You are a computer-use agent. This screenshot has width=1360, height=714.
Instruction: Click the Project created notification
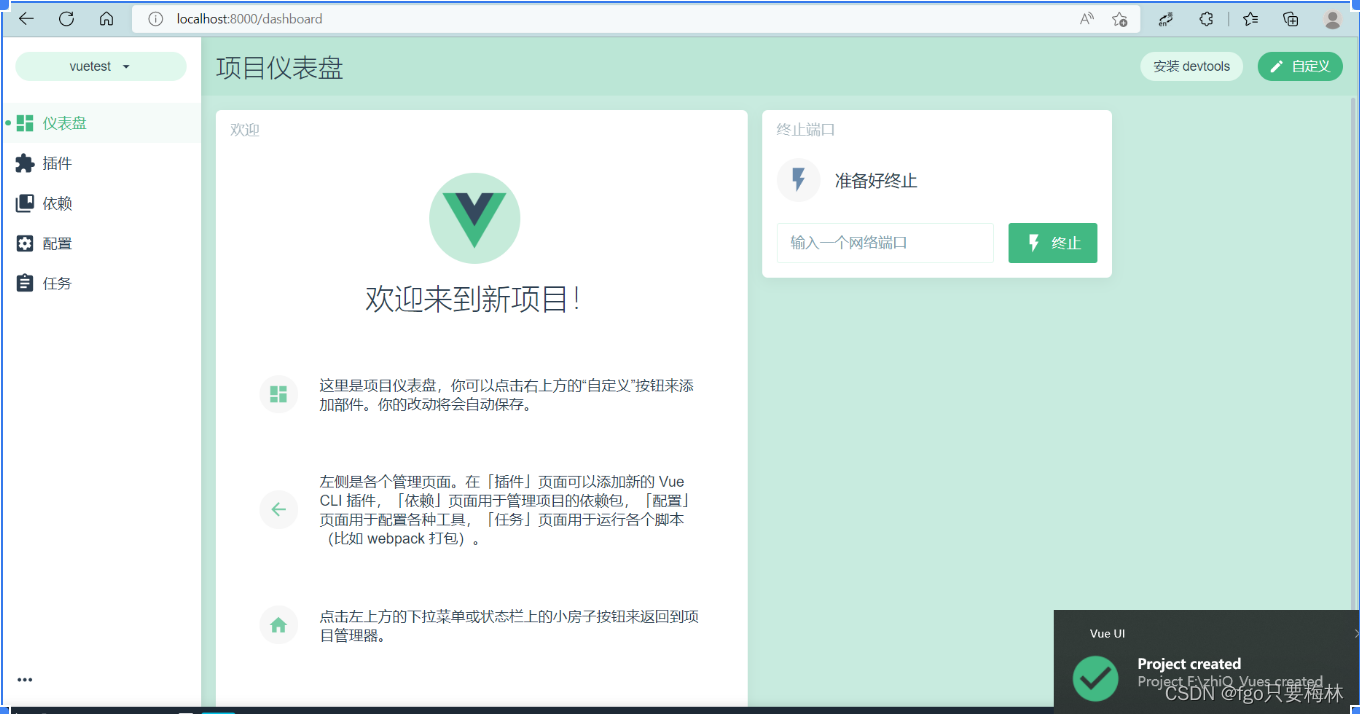(1207, 662)
